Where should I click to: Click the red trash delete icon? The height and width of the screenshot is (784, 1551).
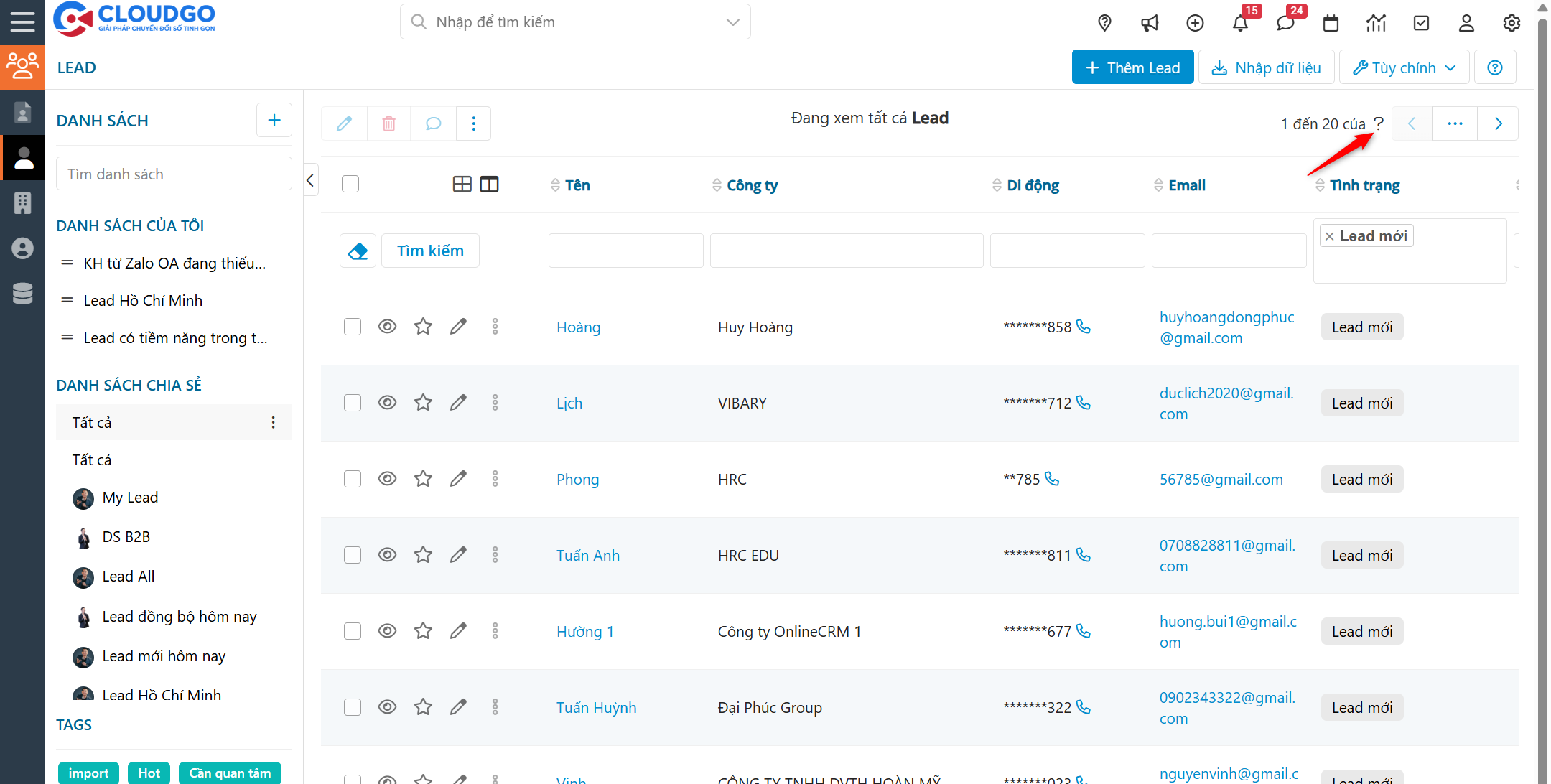pos(388,123)
